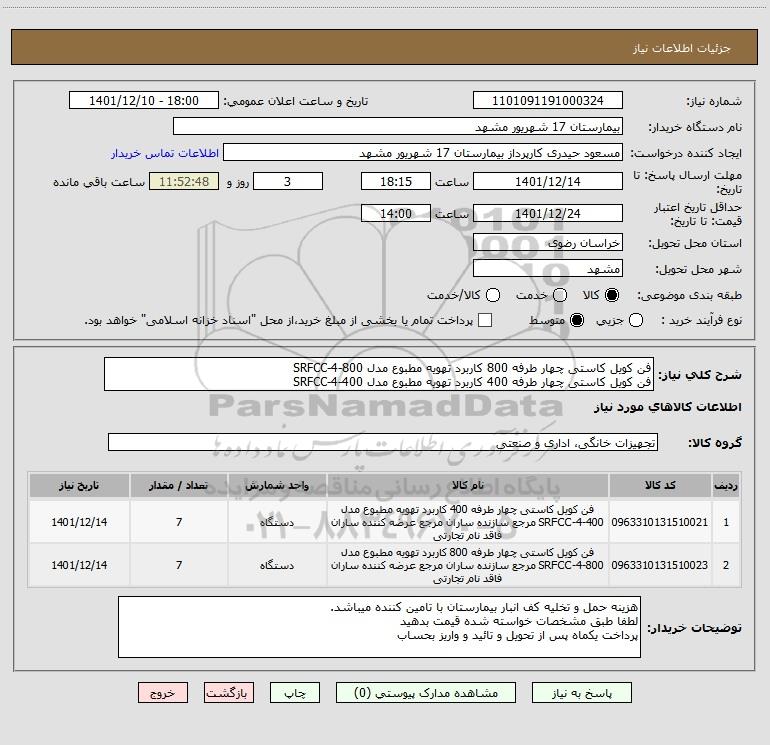Click the province field خراسان رضوی

point(548,243)
